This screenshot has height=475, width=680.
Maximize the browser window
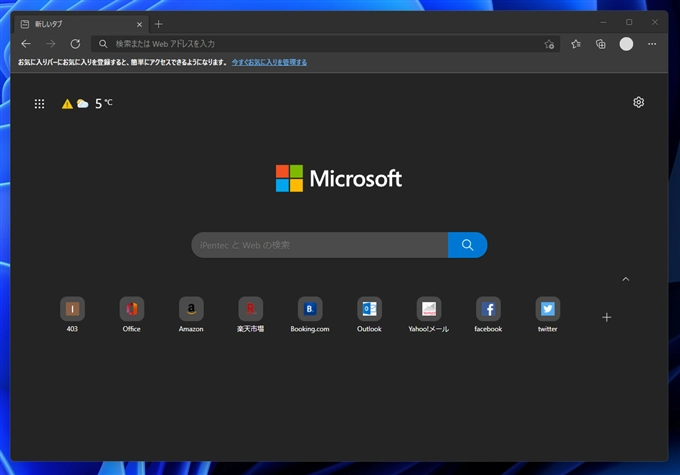(x=629, y=22)
